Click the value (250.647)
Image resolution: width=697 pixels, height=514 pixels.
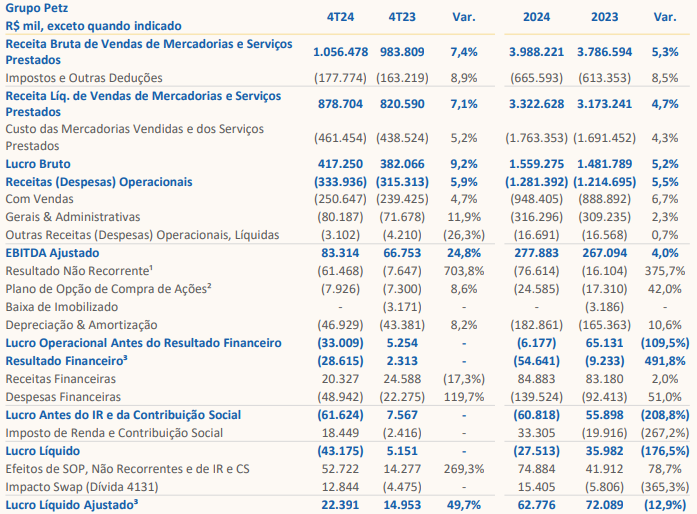coord(340,199)
